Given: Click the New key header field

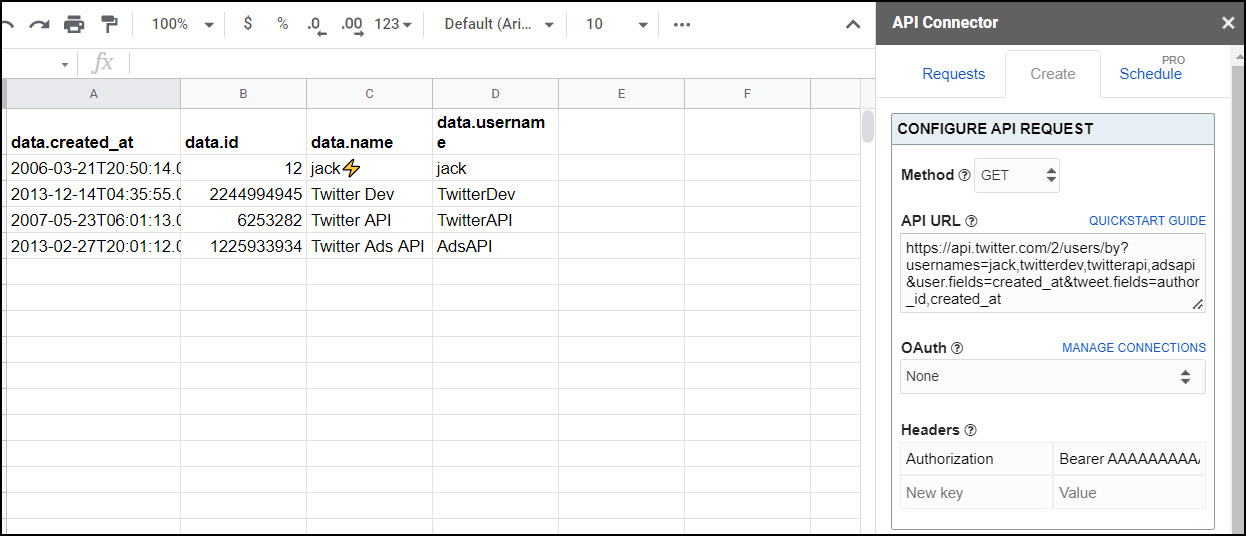Looking at the screenshot, I should click(x=976, y=493).
